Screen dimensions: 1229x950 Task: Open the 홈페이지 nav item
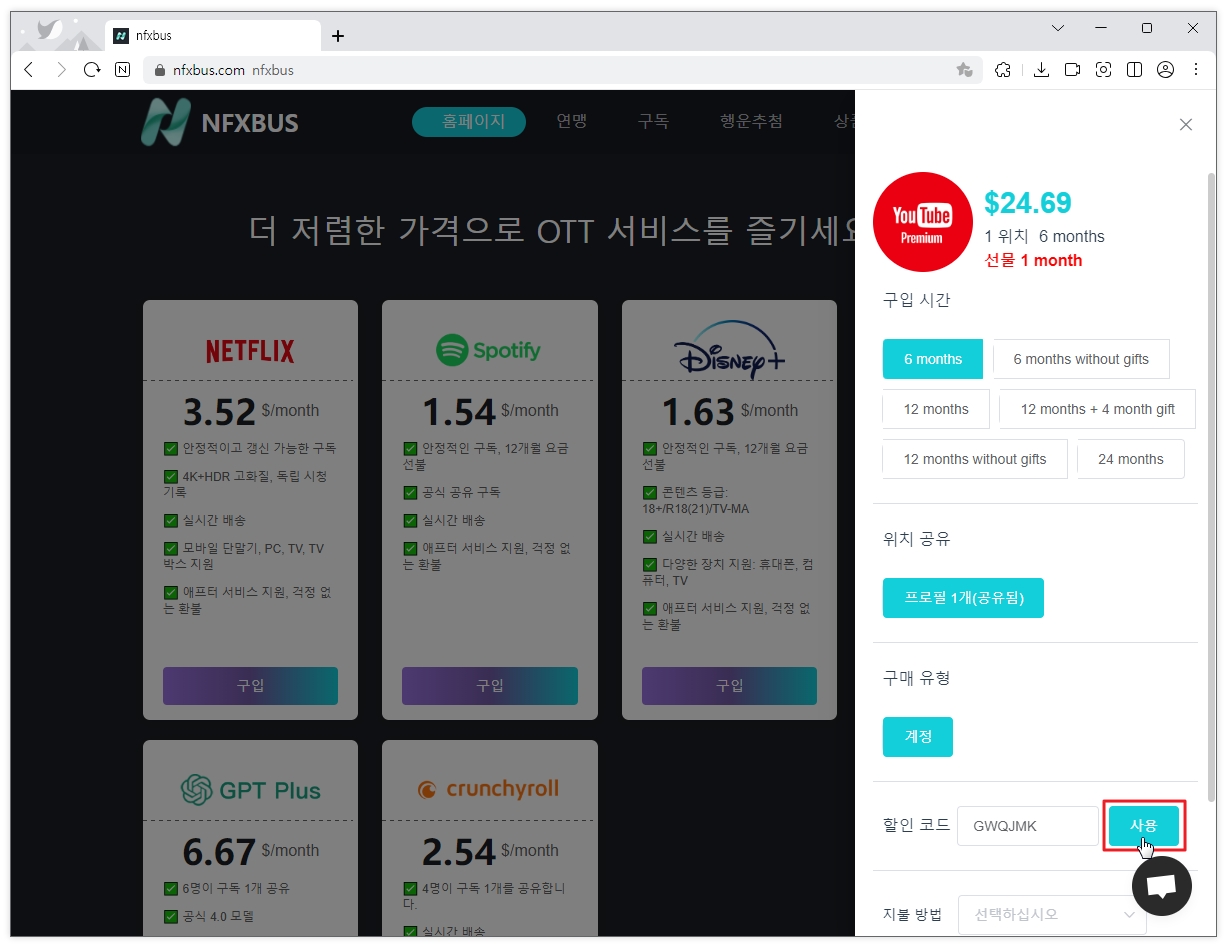tap(469, 122)
